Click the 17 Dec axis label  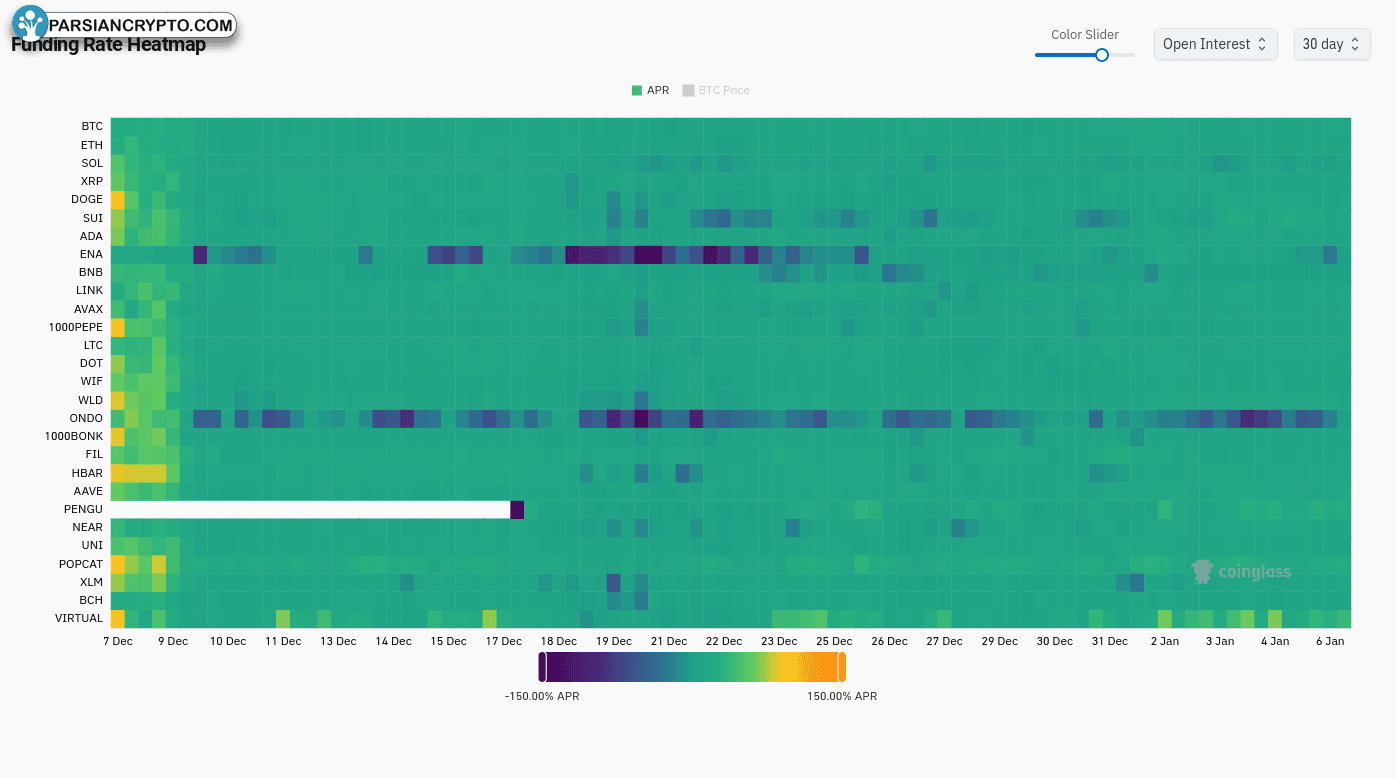503,641
